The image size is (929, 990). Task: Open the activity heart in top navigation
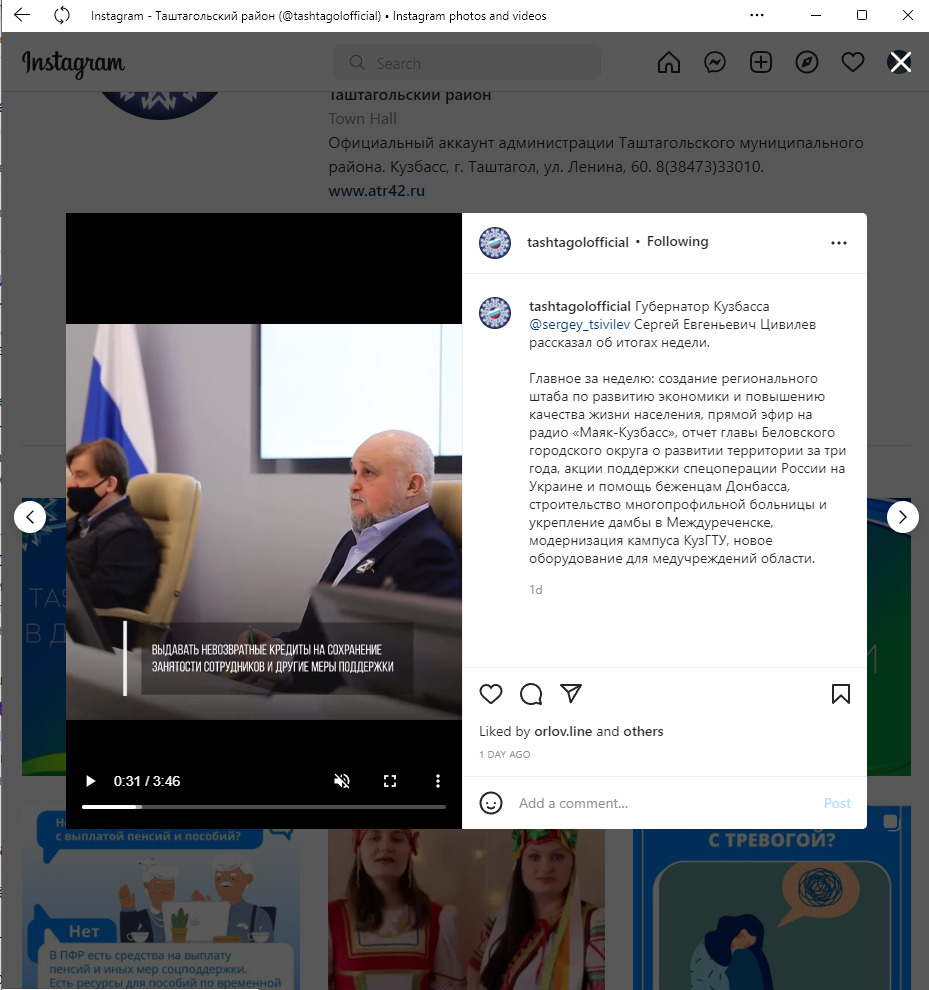(x=853, y=63)
